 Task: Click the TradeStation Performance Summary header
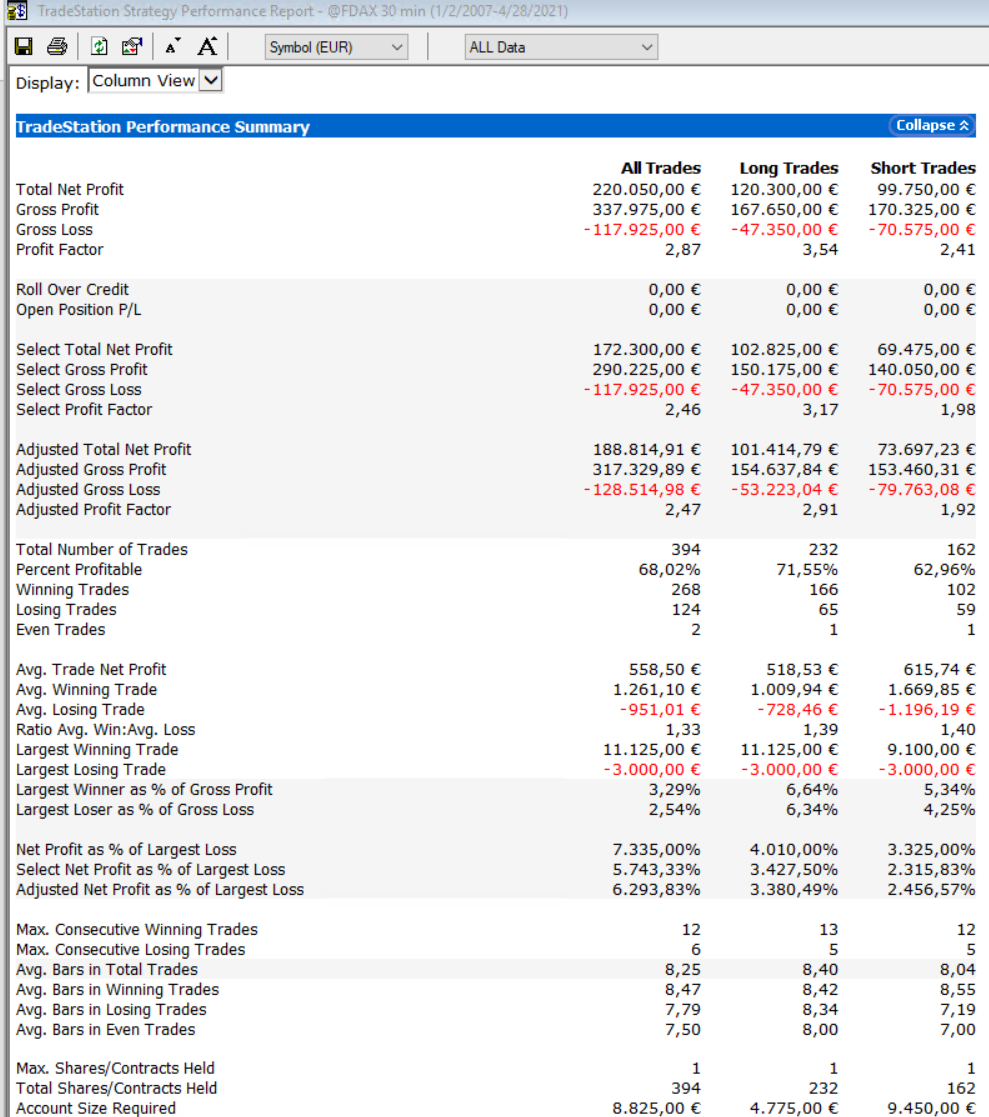[163, 127]
